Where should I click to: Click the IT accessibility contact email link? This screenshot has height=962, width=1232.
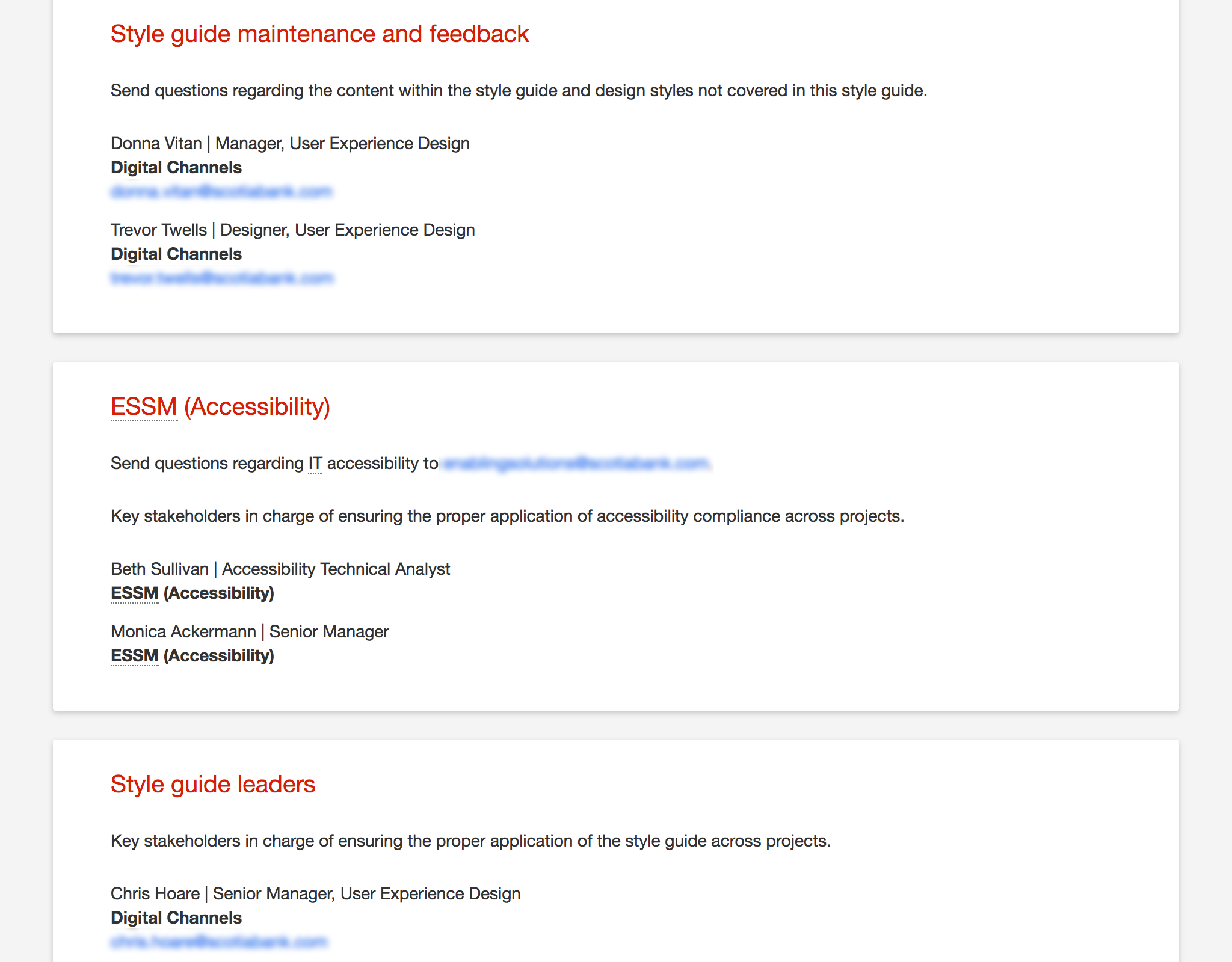(x=576, y=463)
